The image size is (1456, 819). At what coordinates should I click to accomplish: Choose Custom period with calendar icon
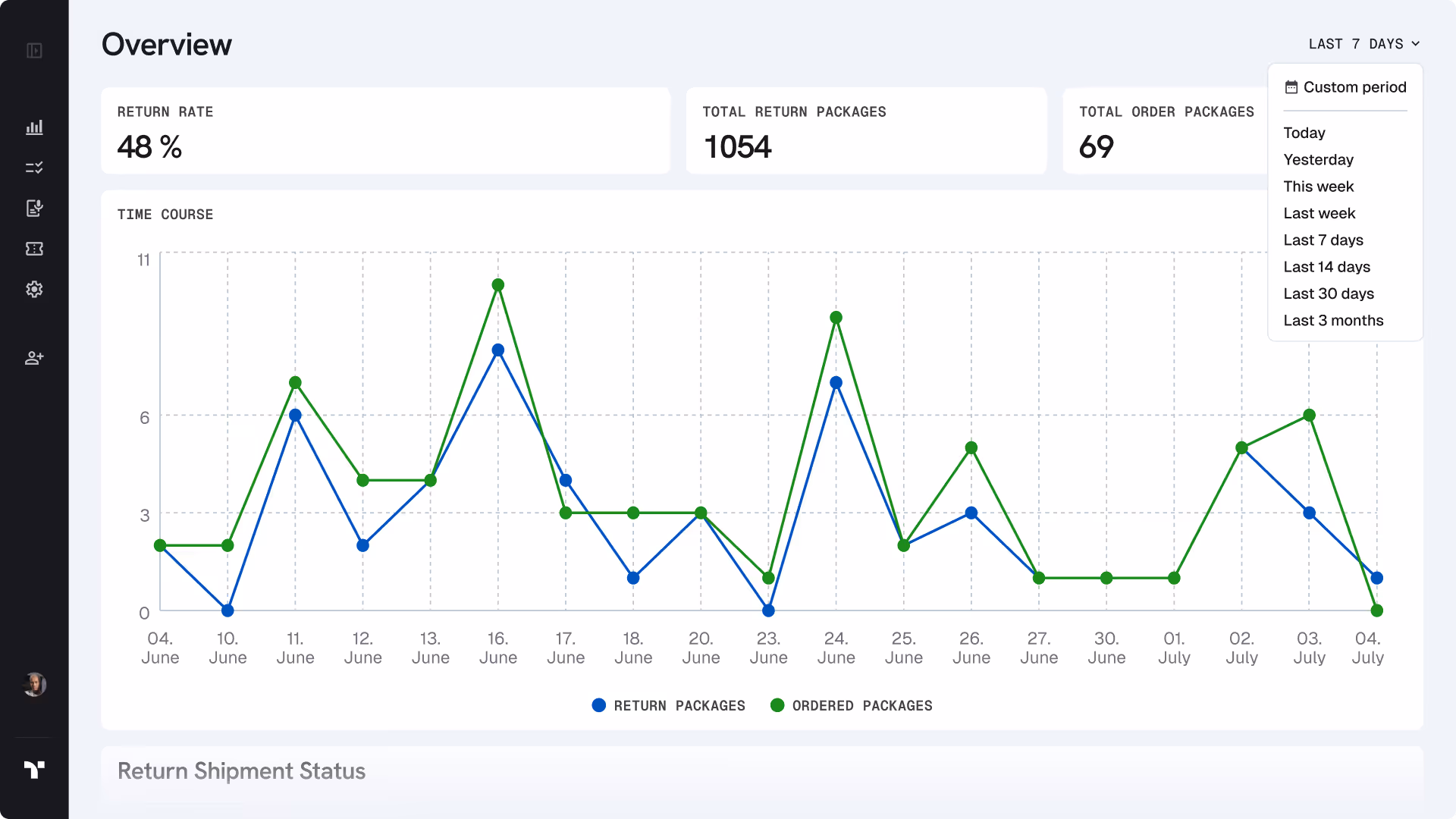pos(1345,87)
